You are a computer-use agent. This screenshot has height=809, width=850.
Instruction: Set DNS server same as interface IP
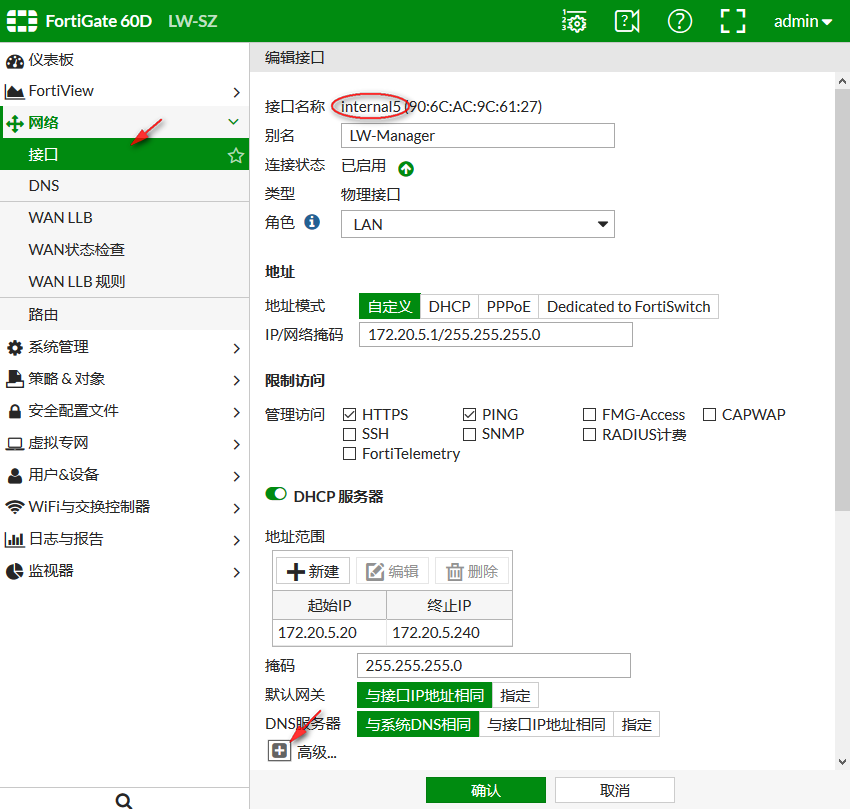[546, 724]
